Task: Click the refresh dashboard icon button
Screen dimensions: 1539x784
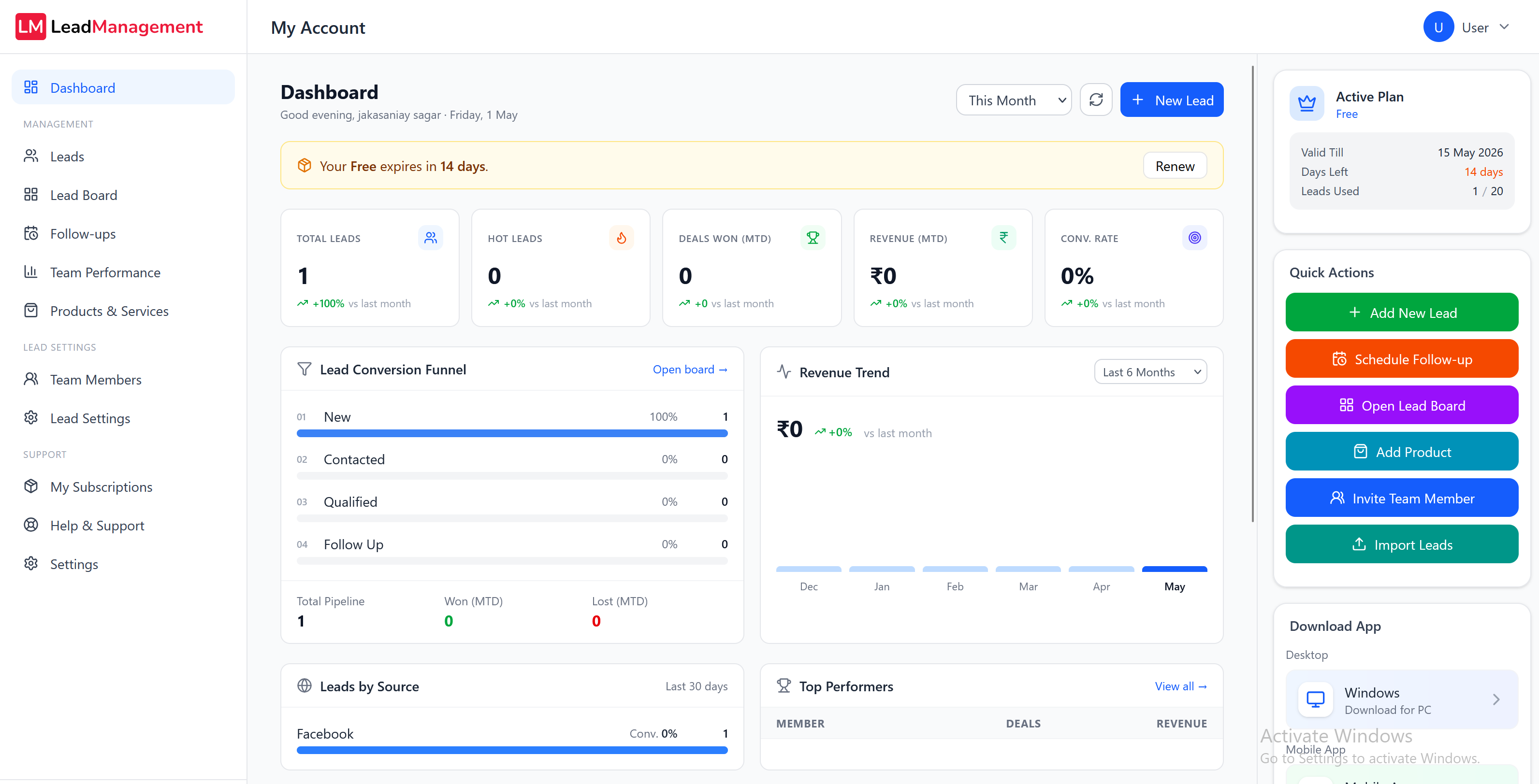Action: 1096,100
